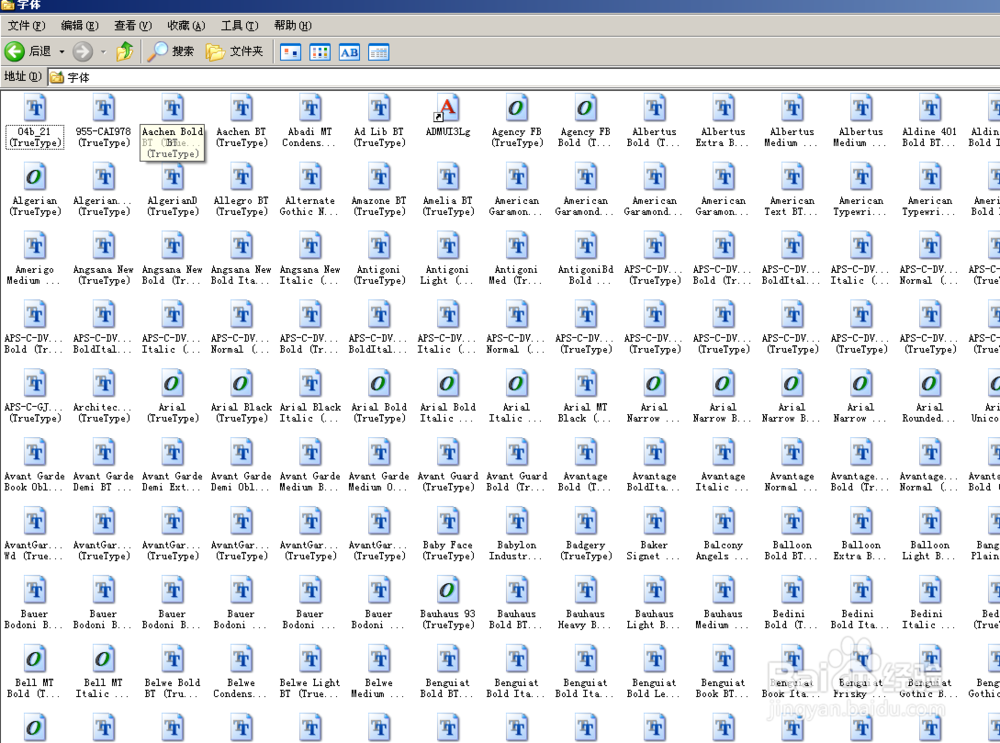Select the 955-CAI978 font file
This screenshot has width=1000, height=743.
104,107
